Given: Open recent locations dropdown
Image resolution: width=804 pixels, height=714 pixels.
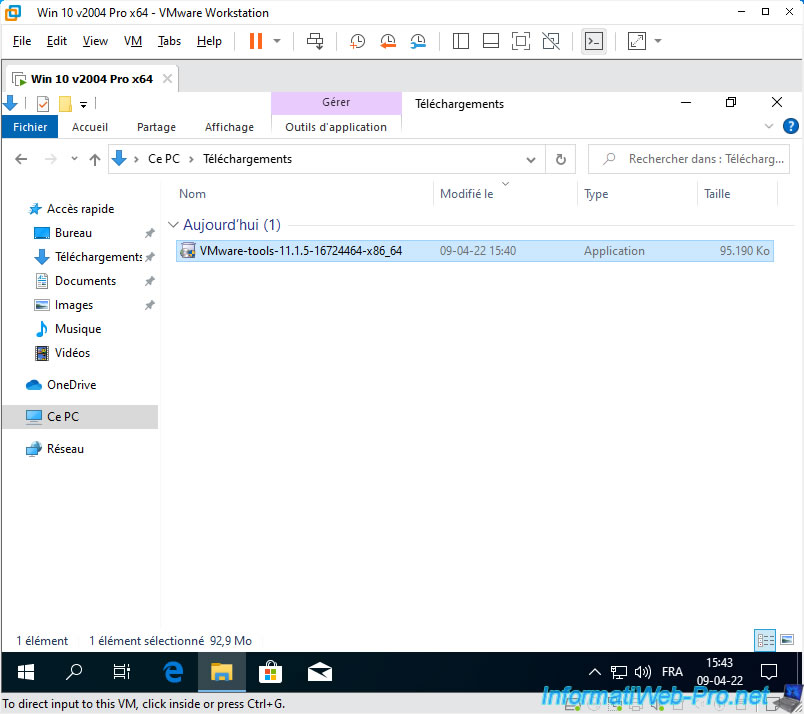Looking at the screenshot, I should point(74,158).
